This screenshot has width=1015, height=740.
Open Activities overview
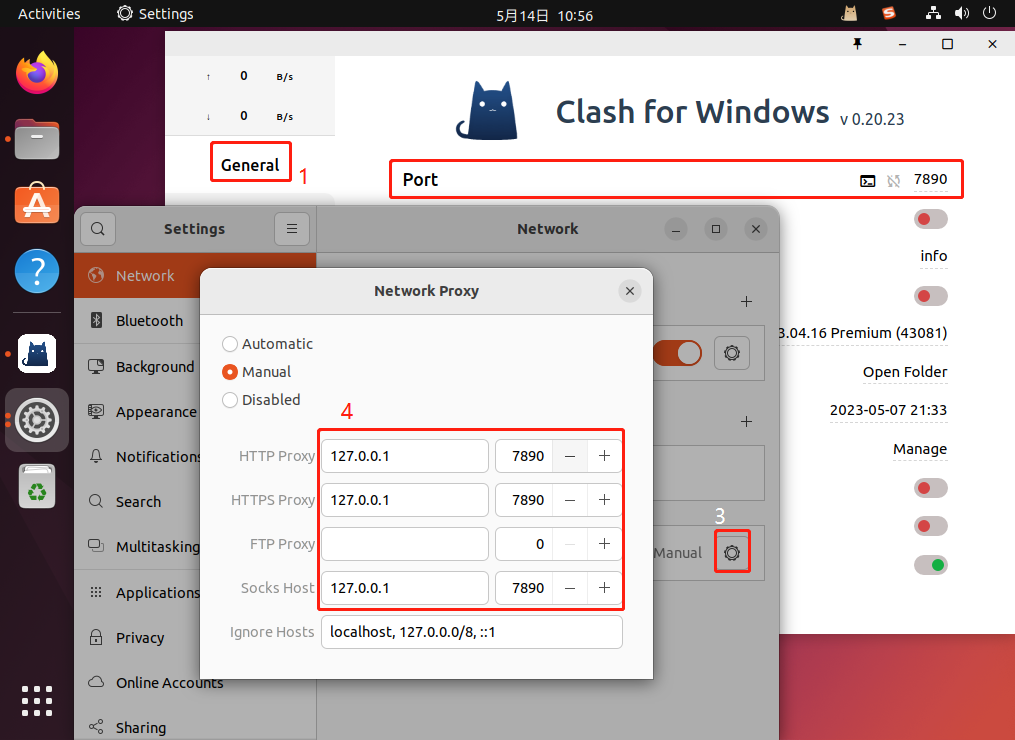(x=49, y=14)
